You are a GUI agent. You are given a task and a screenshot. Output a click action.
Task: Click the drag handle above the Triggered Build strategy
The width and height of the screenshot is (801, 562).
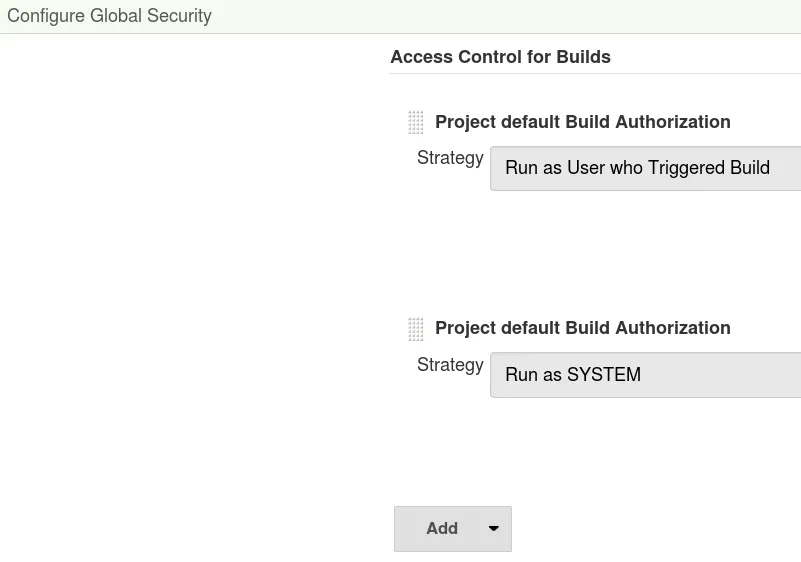point(416,123)
